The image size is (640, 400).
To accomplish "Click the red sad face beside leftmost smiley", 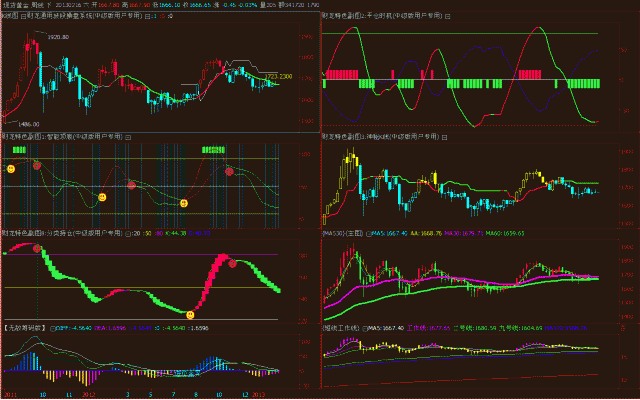I will pos(37,165).
